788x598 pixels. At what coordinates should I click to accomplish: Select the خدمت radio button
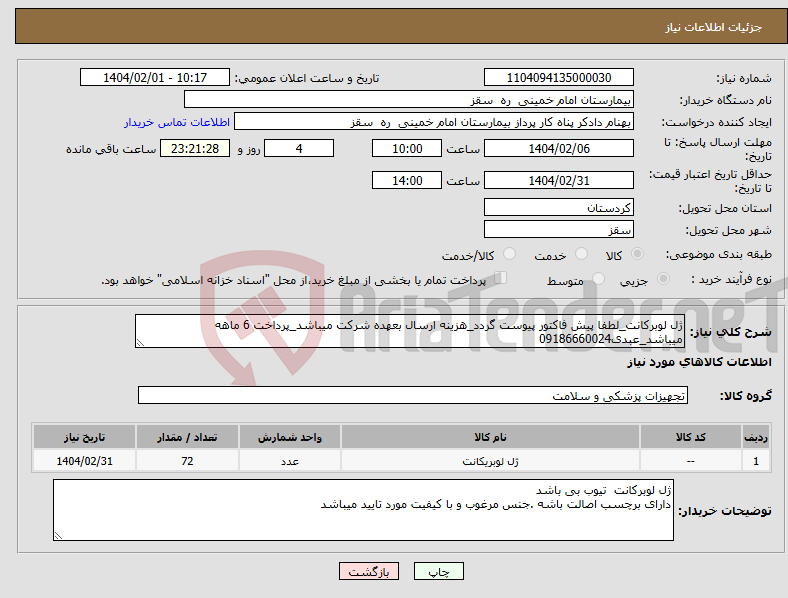[x=581, y=254]
